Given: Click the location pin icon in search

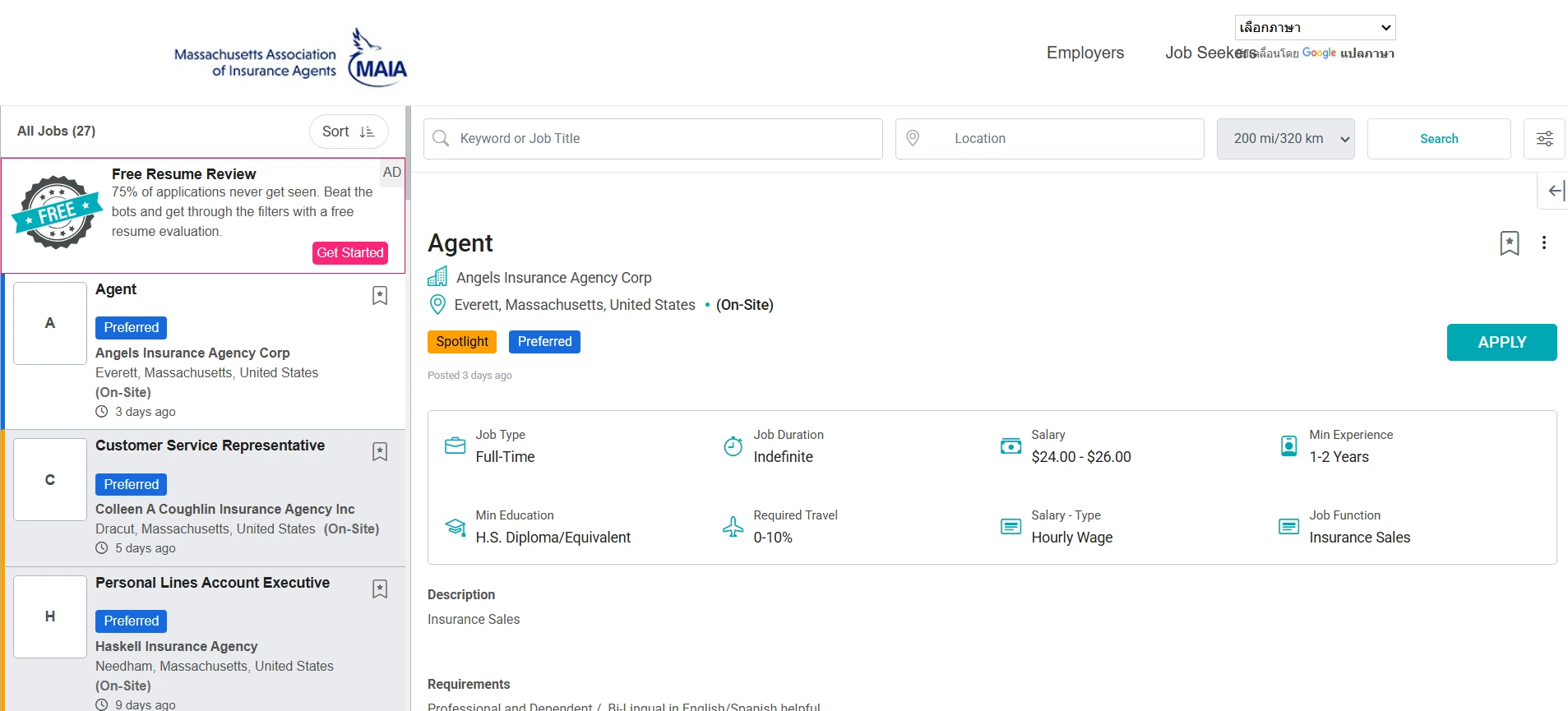Looking at the screenshot, I should 913,138.
